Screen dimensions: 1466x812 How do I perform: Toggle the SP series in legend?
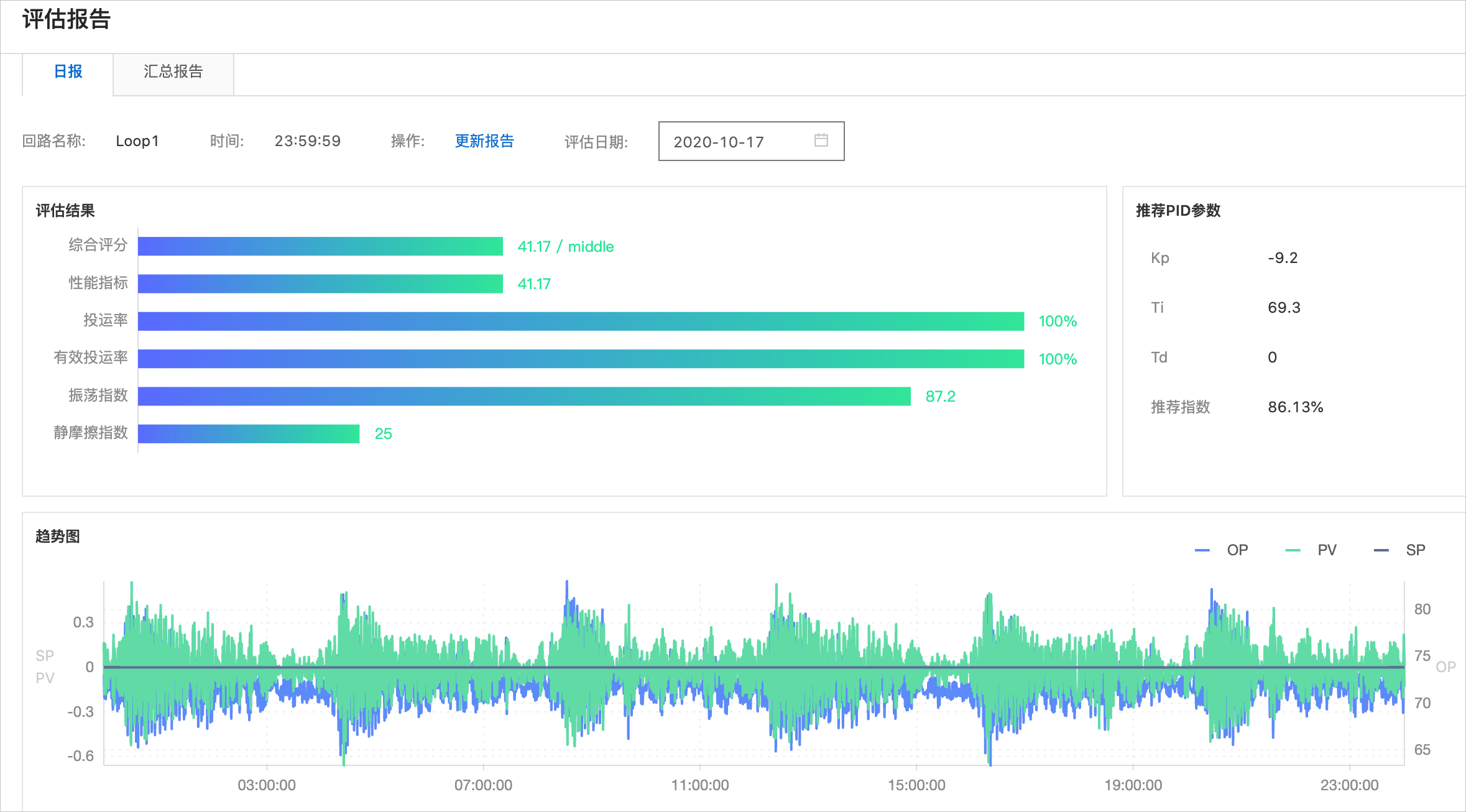click(1399, 550)
